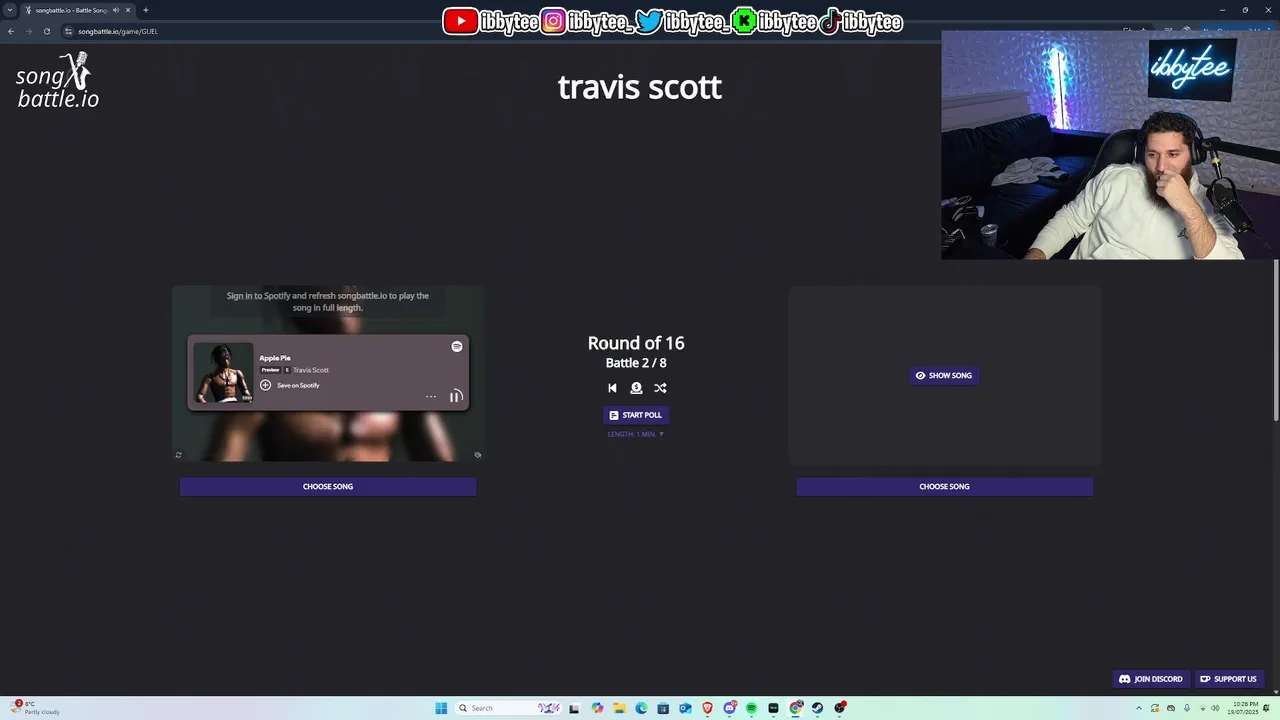Open the Apple Pie song title link
This screenshot has width=1280, height=720.
point(275,358)
